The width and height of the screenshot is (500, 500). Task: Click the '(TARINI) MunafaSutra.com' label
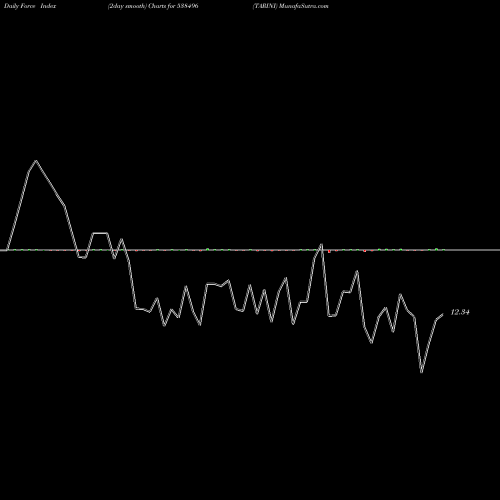290,6
